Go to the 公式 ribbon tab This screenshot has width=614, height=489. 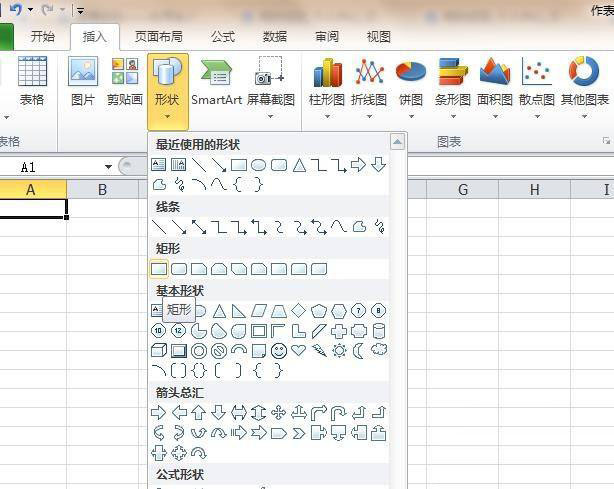(x=223, y=37)
